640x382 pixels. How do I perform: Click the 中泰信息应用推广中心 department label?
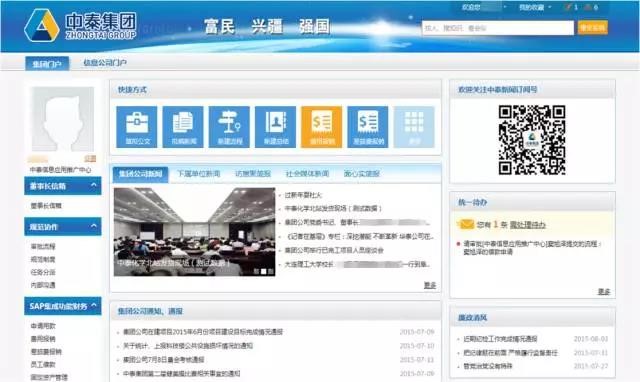click(60, 170)
